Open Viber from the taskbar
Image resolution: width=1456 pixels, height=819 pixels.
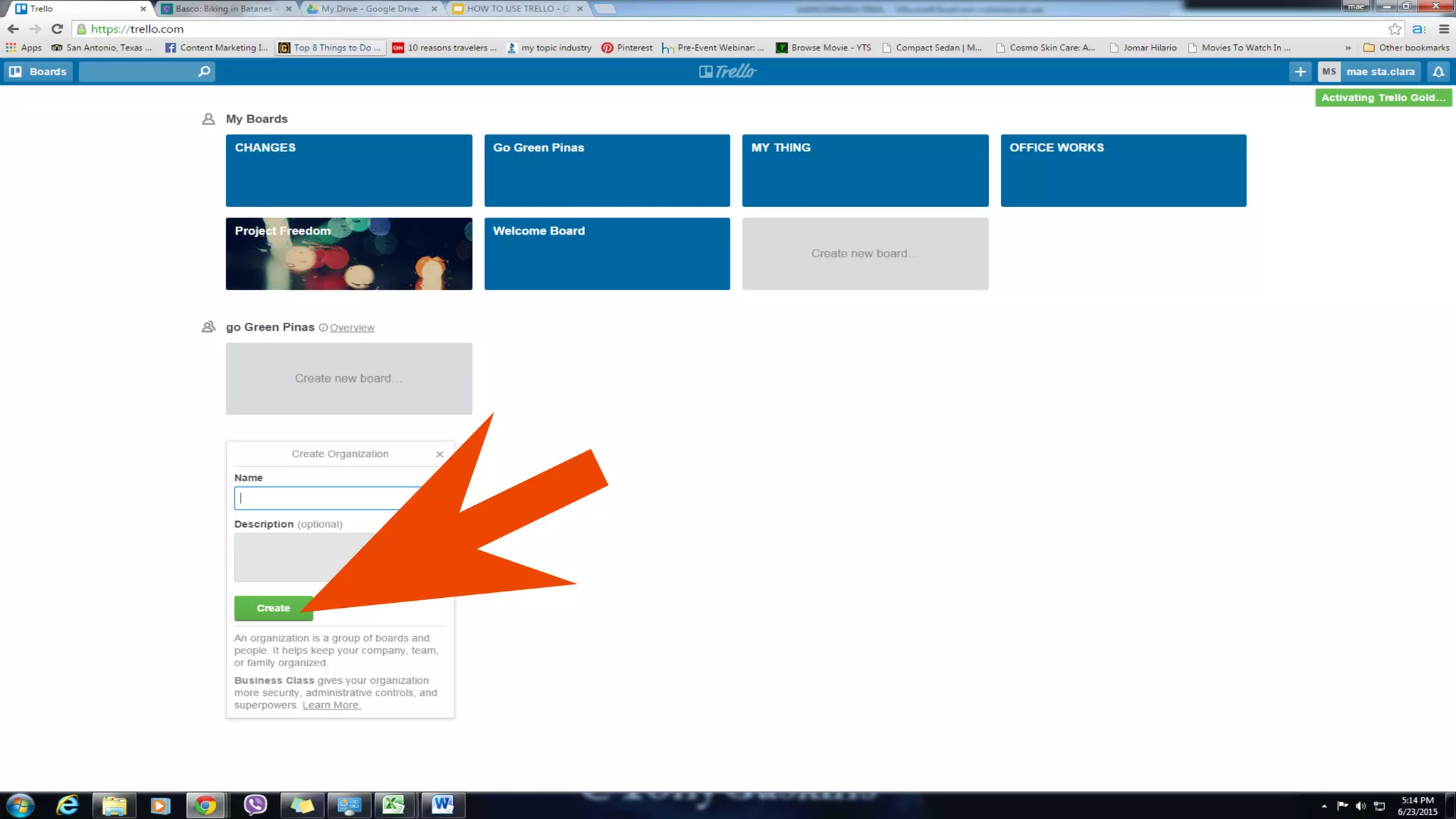coord(255,805)
